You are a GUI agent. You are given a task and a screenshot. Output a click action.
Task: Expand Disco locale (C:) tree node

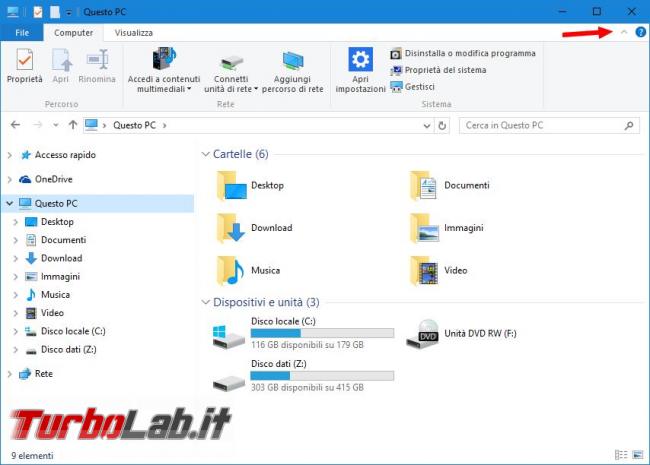click(16, 331)
